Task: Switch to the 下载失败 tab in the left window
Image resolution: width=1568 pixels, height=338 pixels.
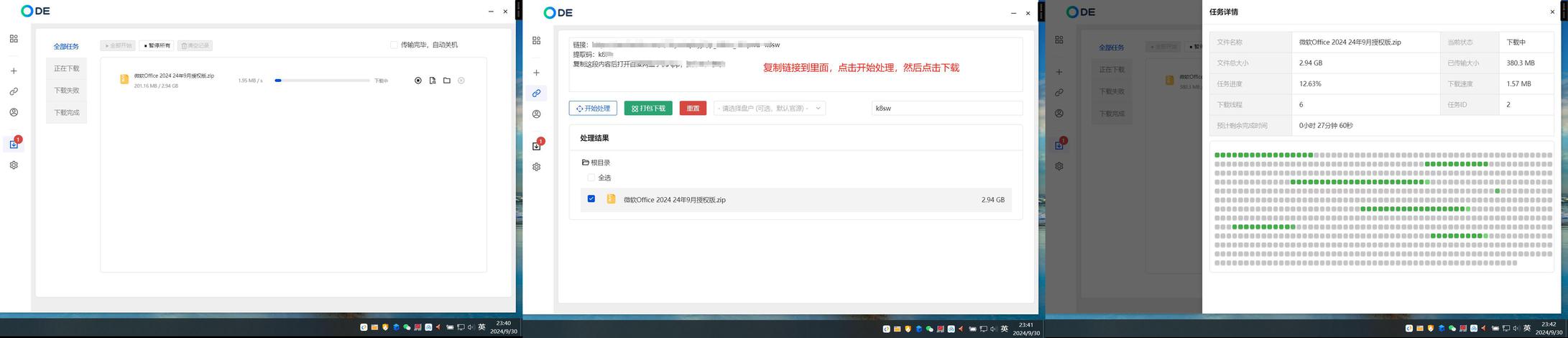Action: [x=66, y=91]
